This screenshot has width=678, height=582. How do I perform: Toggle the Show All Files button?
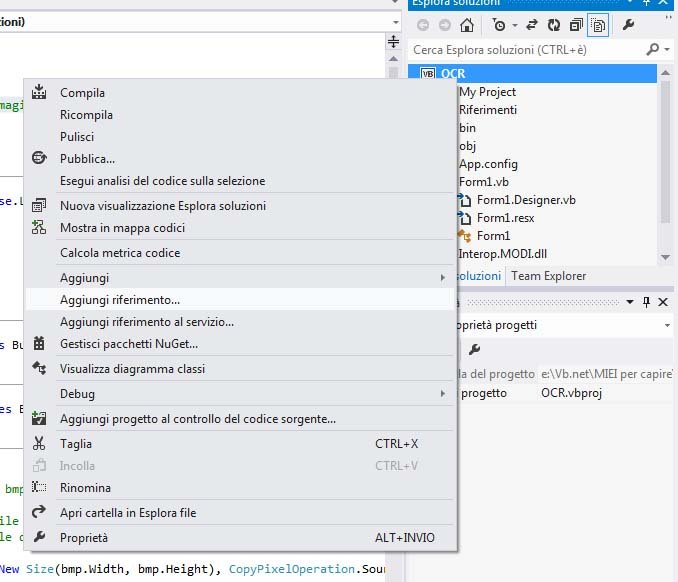599,25
